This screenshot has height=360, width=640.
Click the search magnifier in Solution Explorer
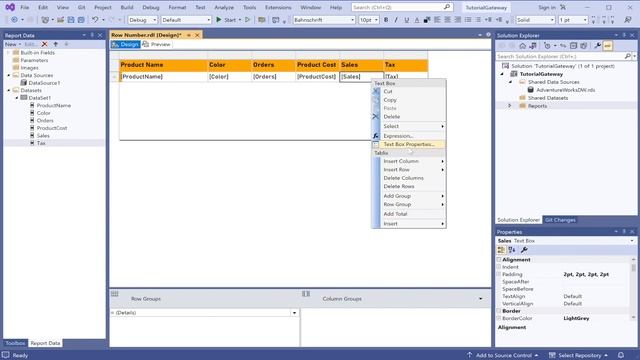(627, 56)
